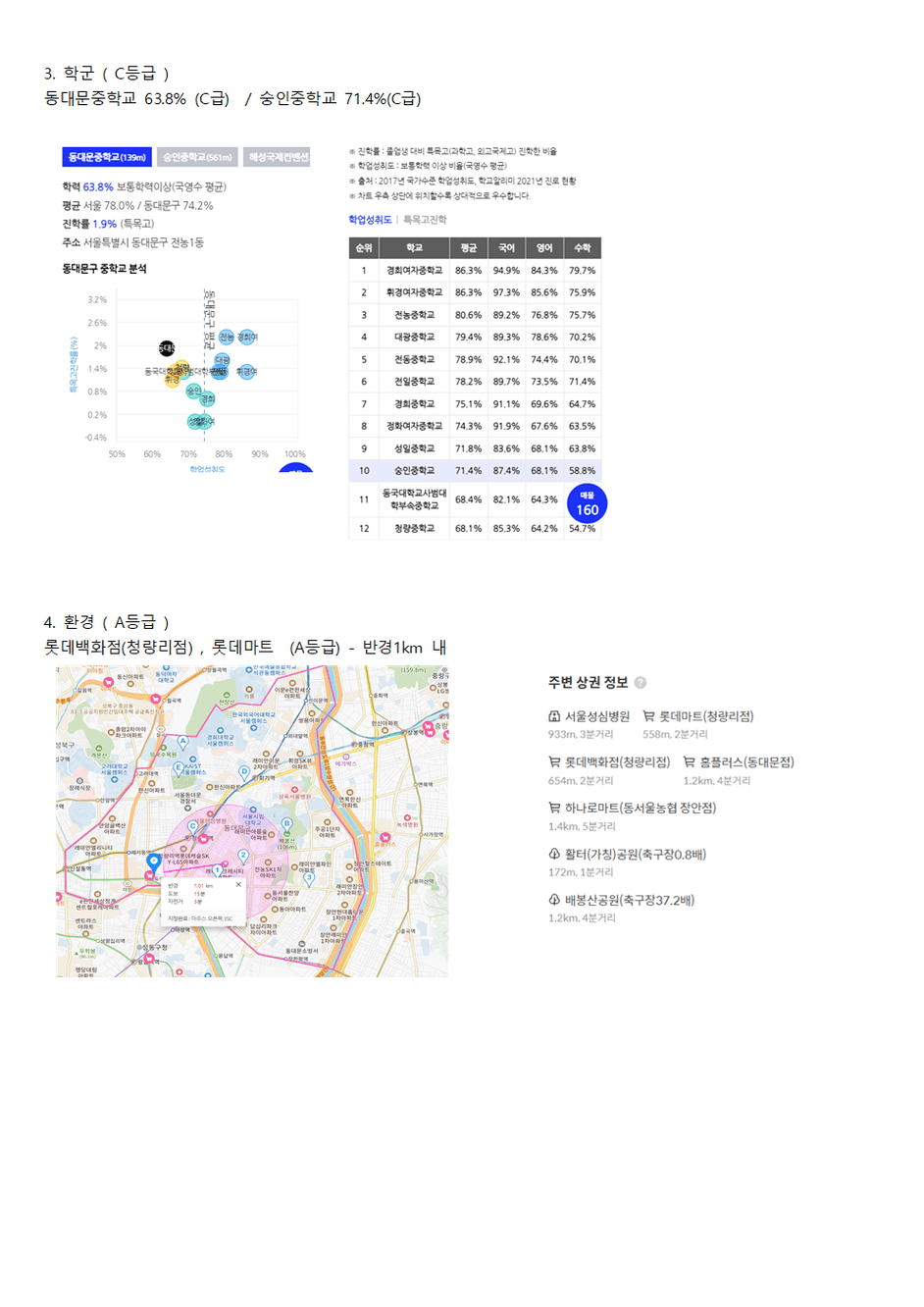The width and height of the screenshot is (924, 1307).
Task: Click the blue 63.8% achievement value
Action: pyautogui.click(x=98, y=186)
